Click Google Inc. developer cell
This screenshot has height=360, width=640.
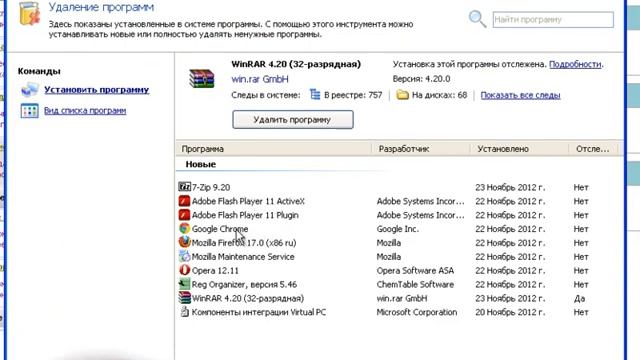pos(398,229)
